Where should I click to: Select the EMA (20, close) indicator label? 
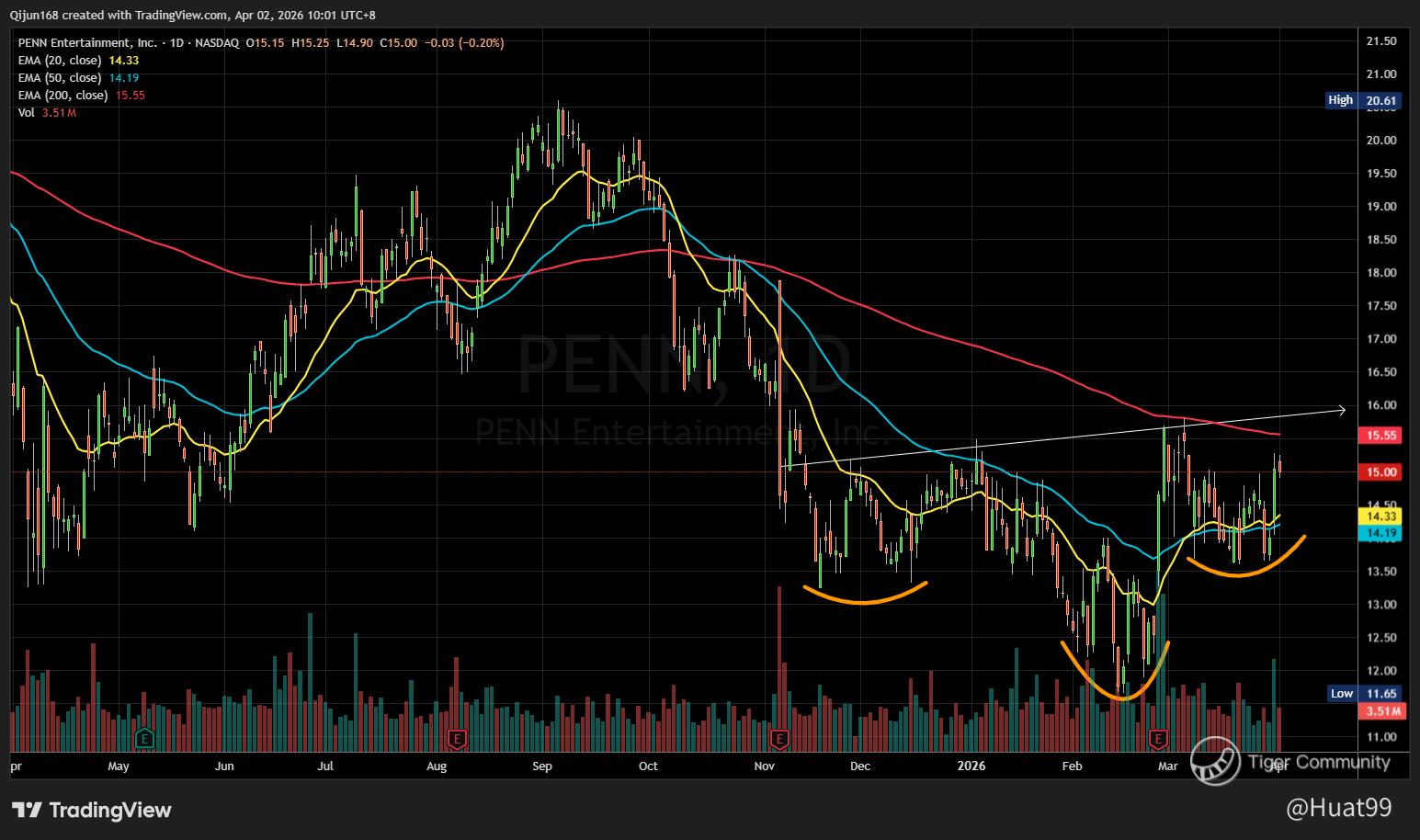click(60, 61)
